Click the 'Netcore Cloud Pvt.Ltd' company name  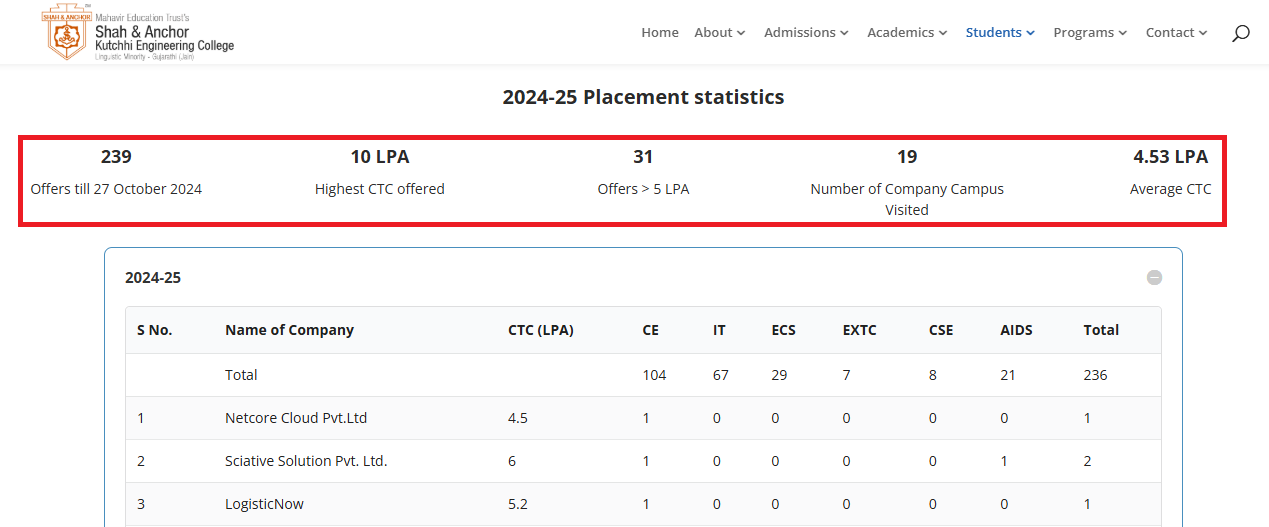tap(296, 418)
